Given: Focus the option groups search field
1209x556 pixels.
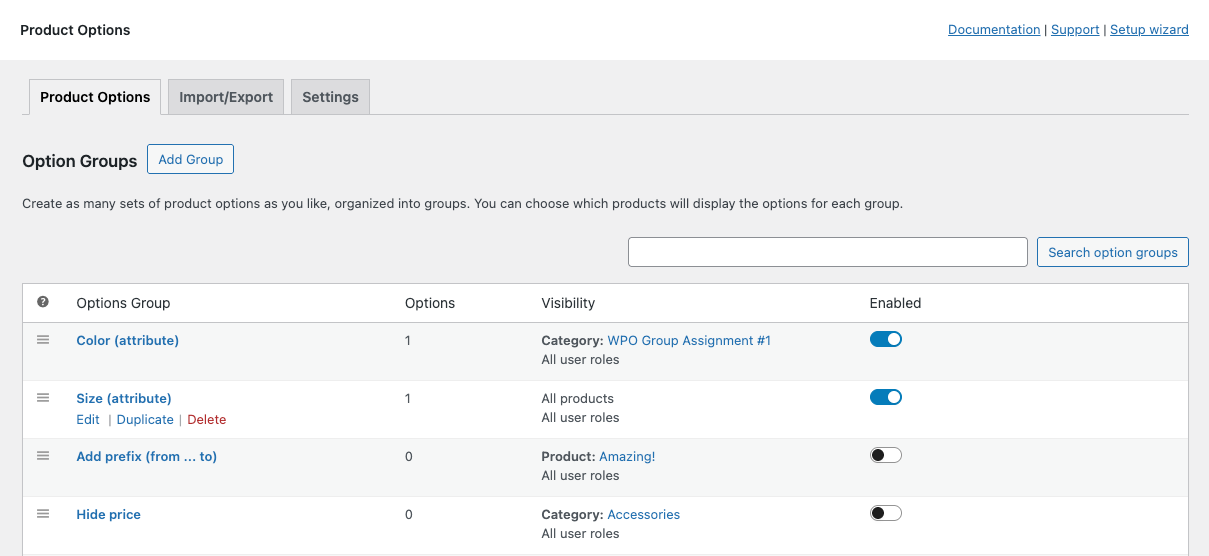Looking at the screenshot, I should [827, 252].
